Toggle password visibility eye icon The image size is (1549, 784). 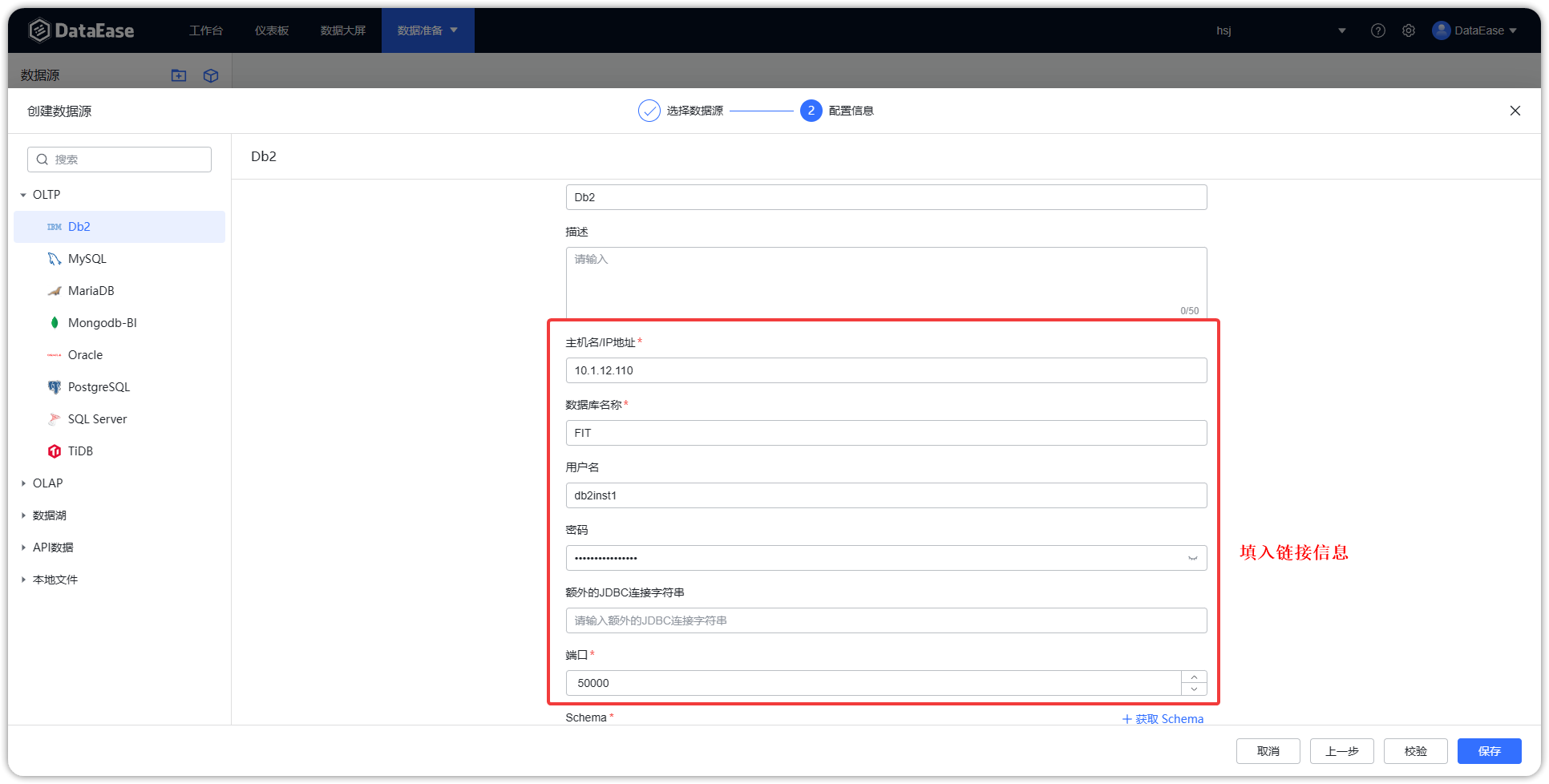(1192, 558)
